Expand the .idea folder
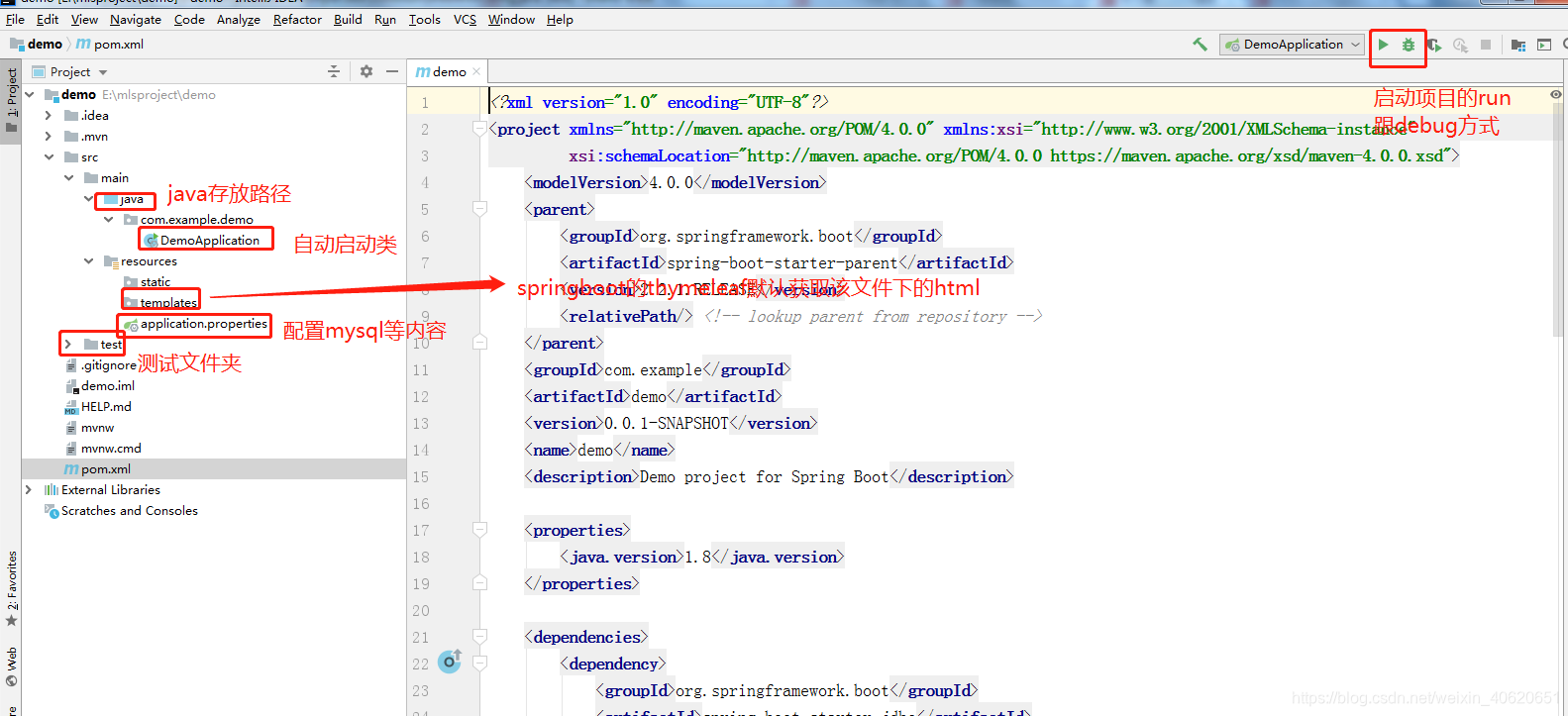The width and height of the screenshot is (1568, 716). click(x=49, y=116)
